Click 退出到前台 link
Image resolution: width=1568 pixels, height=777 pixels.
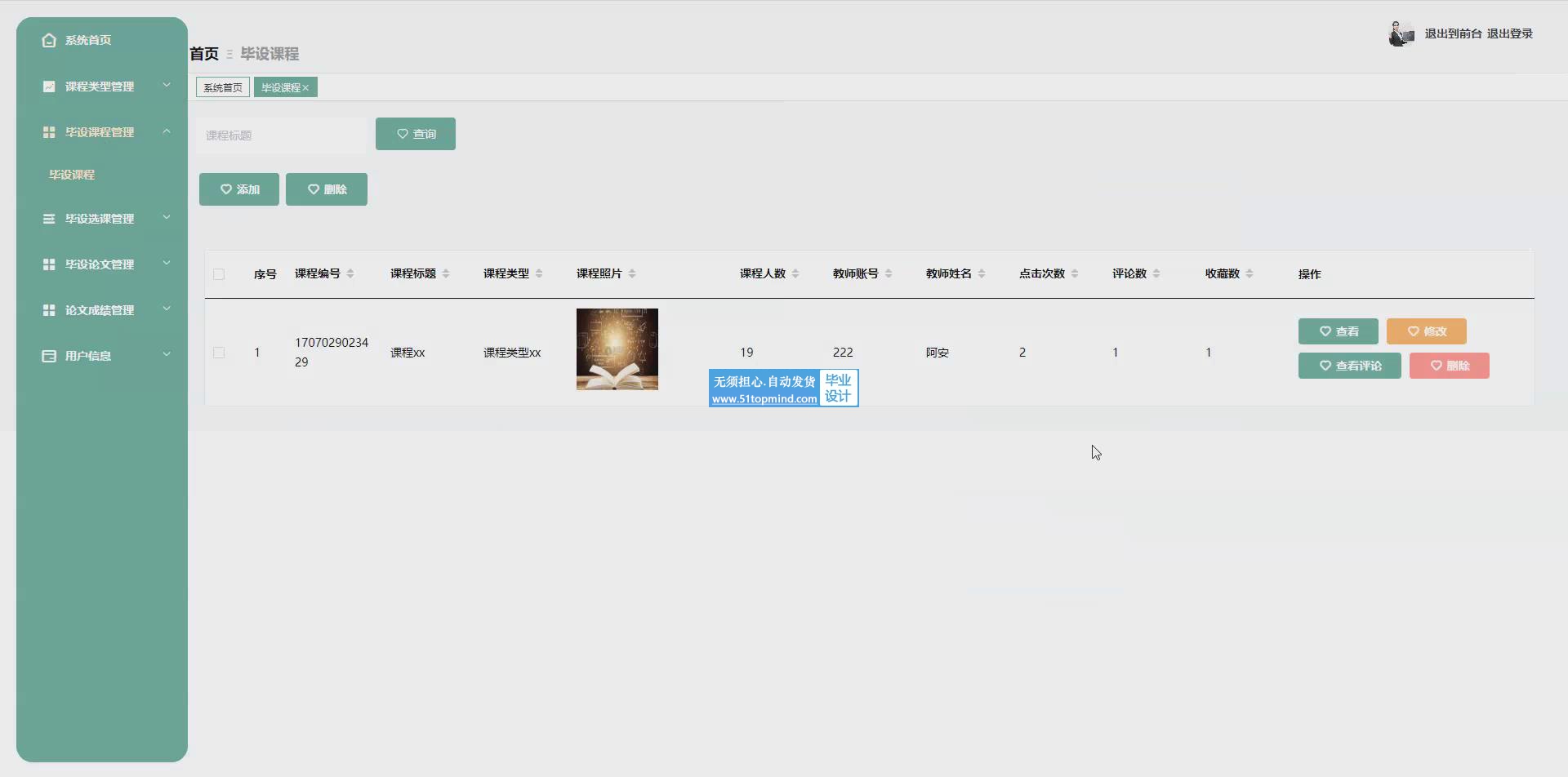click(1453, 33)
